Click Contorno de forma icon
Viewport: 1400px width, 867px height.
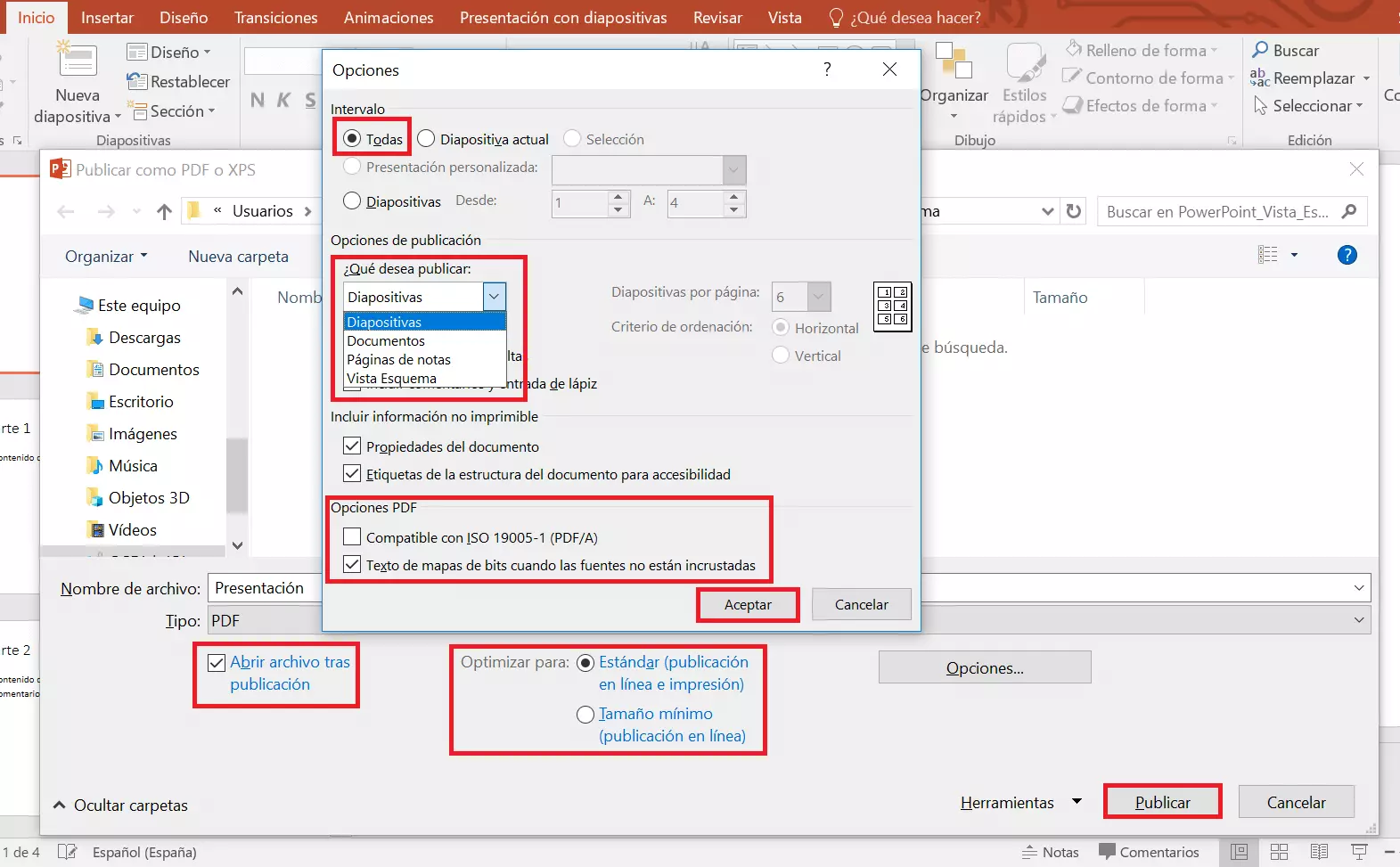tap(1072, 78)
